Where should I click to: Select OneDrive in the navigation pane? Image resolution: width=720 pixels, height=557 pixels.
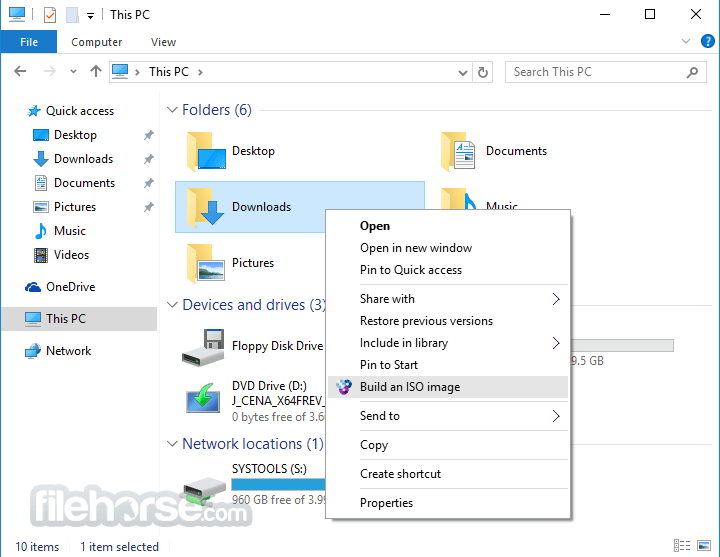tap(60, 287)
